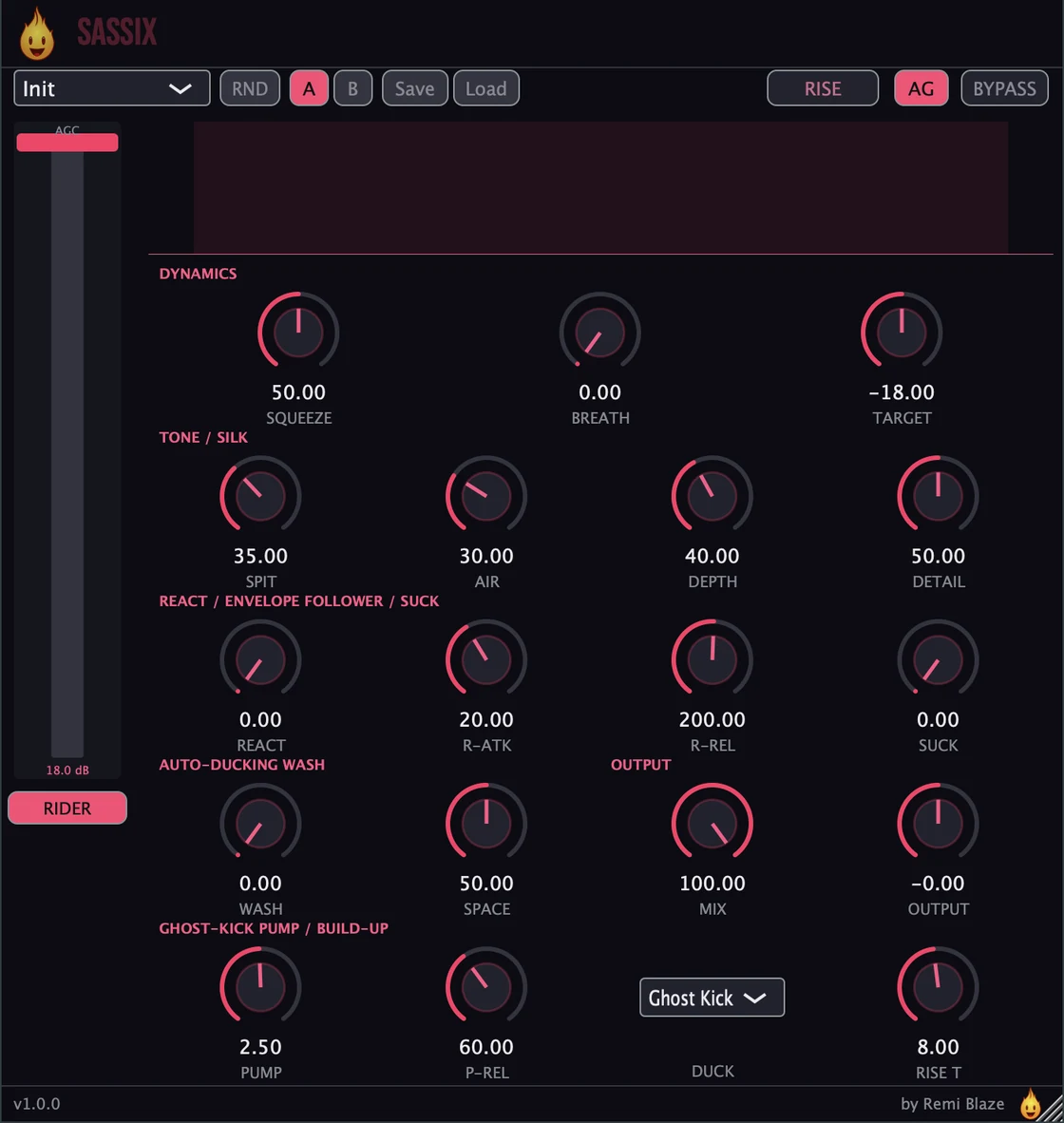
Task: Click the 18.0 dB readout under AGC
Action: pos(67,770)
